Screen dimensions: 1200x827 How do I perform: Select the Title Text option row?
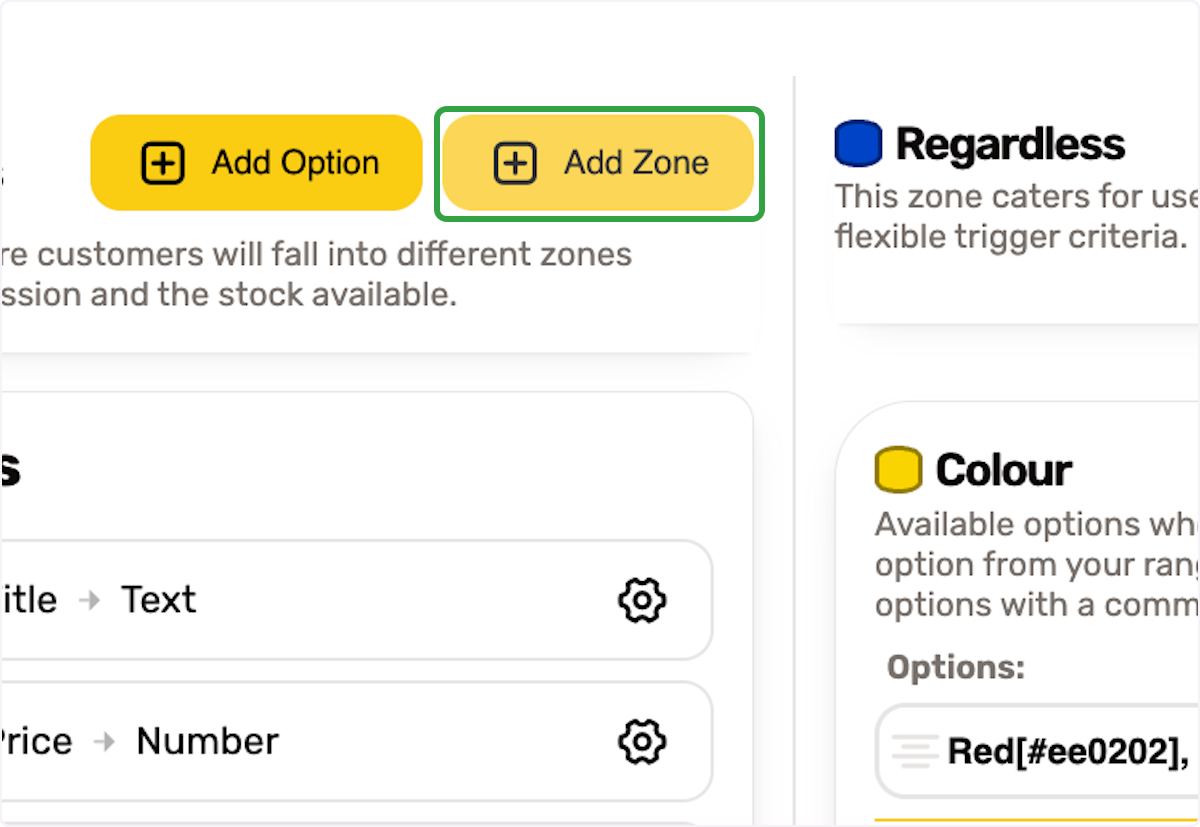[x=356, y=600]
